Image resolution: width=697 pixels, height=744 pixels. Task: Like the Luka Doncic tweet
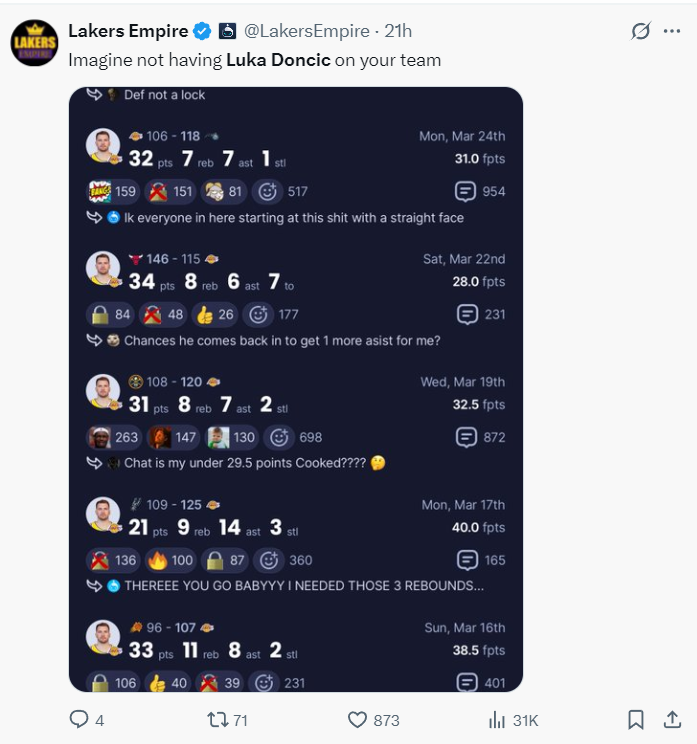358,719
